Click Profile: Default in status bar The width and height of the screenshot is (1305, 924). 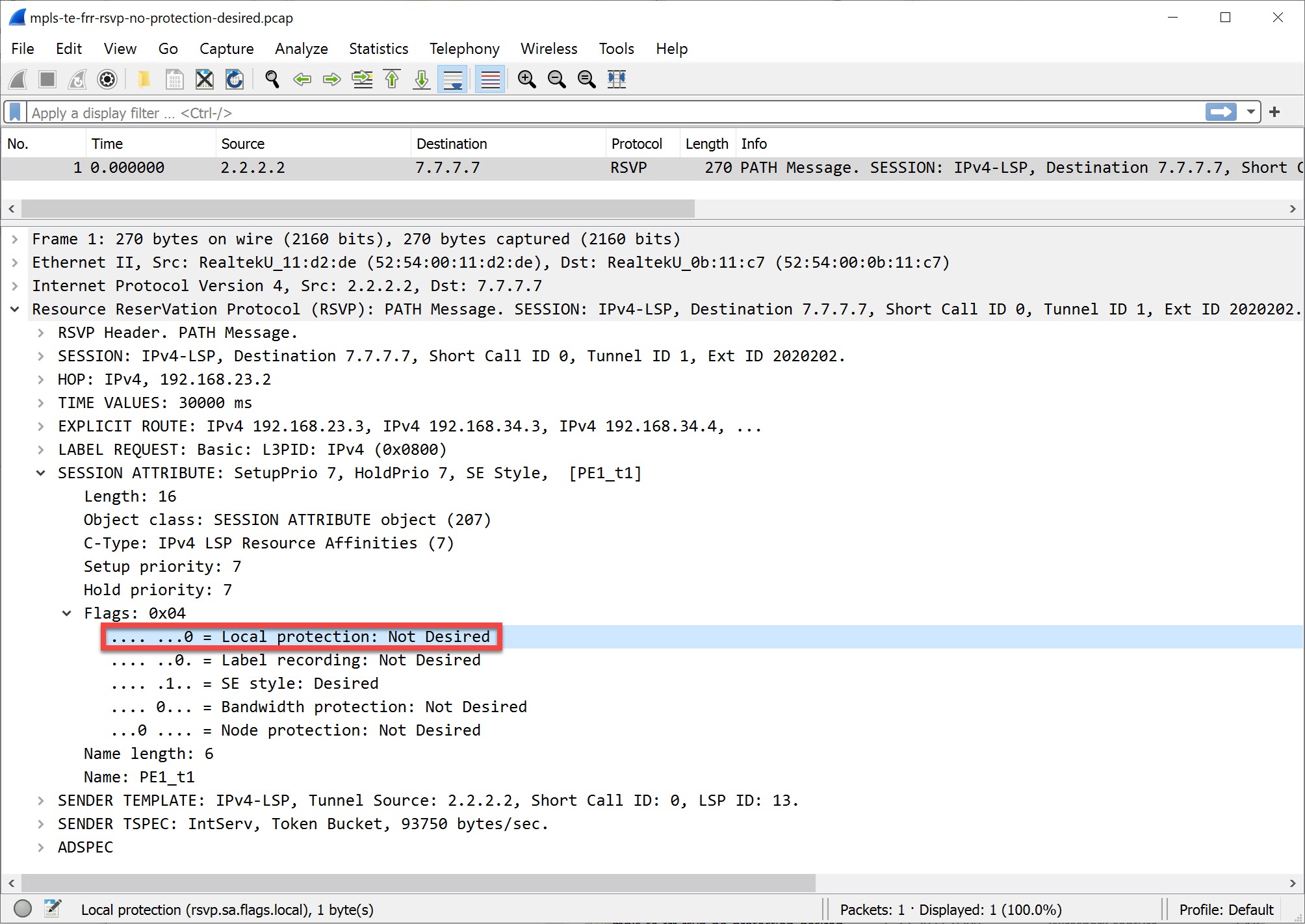(x=1226, y=909)
